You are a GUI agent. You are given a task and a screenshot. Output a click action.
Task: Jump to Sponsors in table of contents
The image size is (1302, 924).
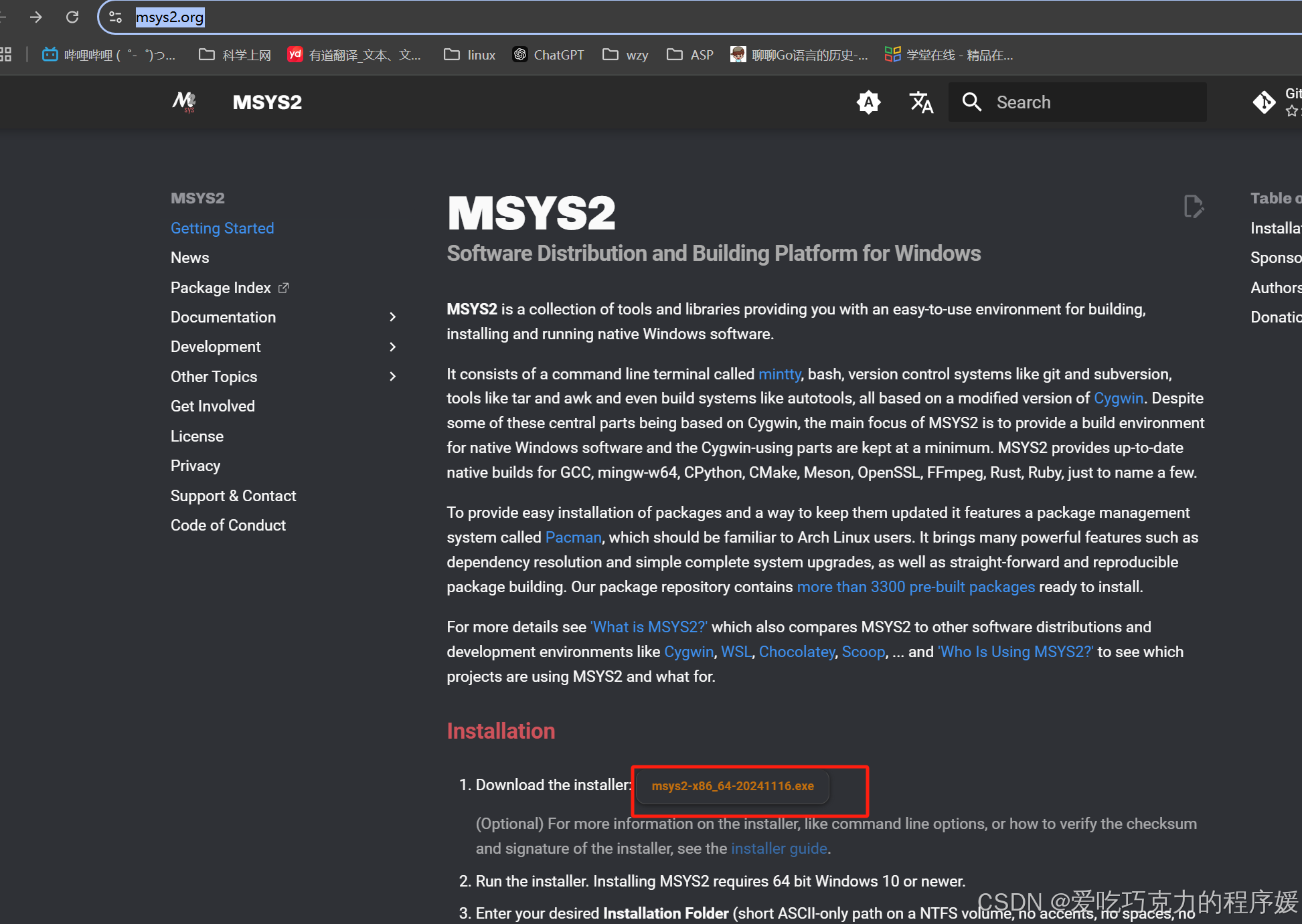(x=1276, y=258)
